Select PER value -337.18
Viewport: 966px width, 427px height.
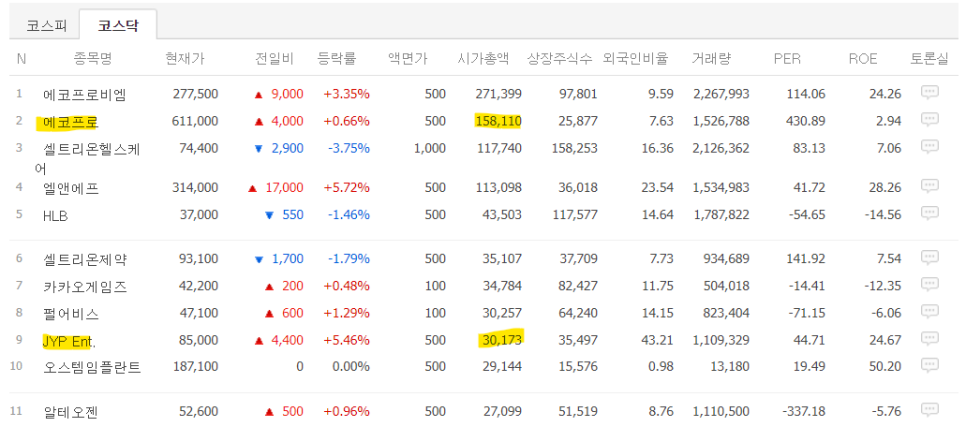pyautogui.click(x=804, y=411)
